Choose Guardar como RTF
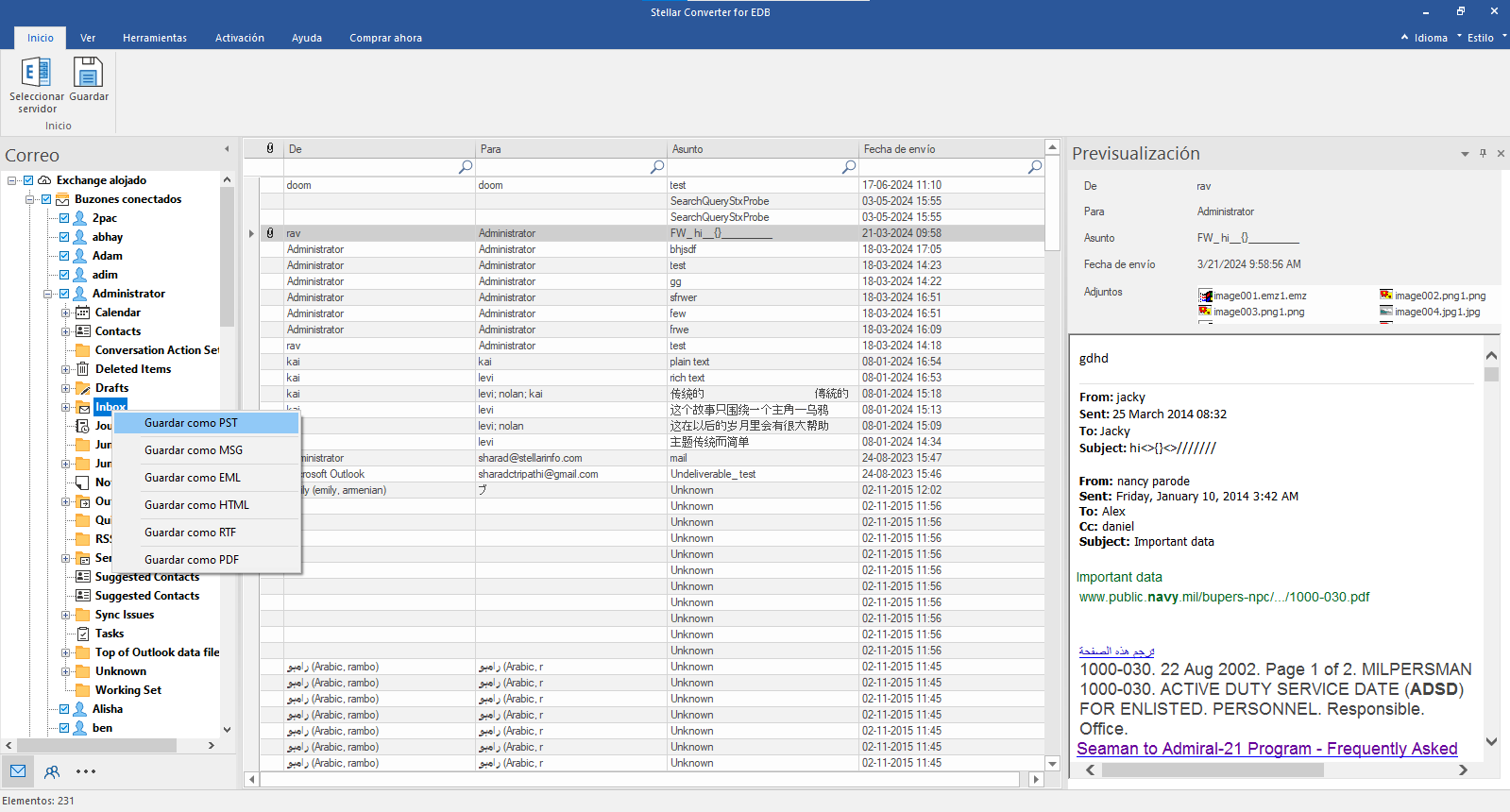The image size is (1510, 812). 206,533
